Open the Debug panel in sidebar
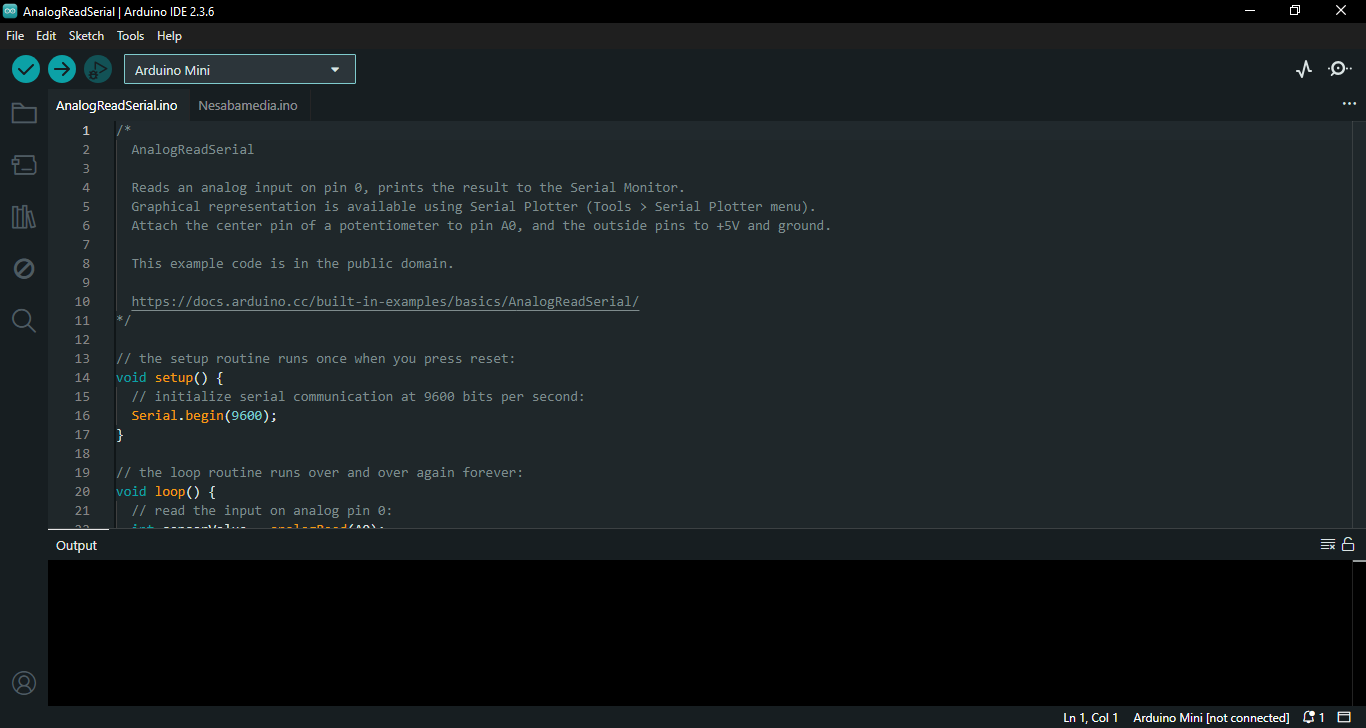 point(24,269)
